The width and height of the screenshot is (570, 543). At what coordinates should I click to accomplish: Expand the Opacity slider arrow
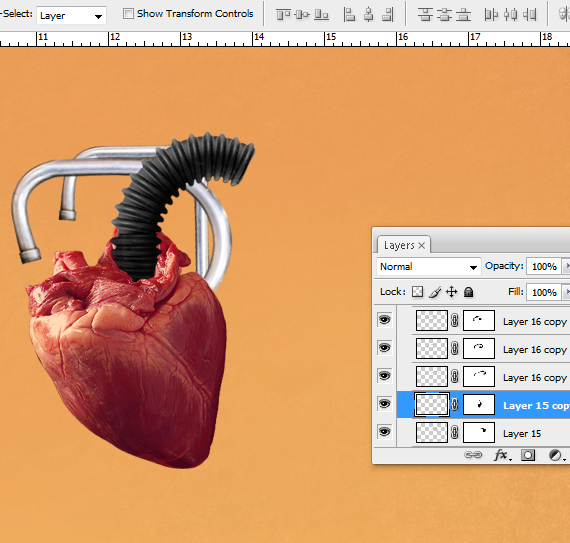pos(567,266)
